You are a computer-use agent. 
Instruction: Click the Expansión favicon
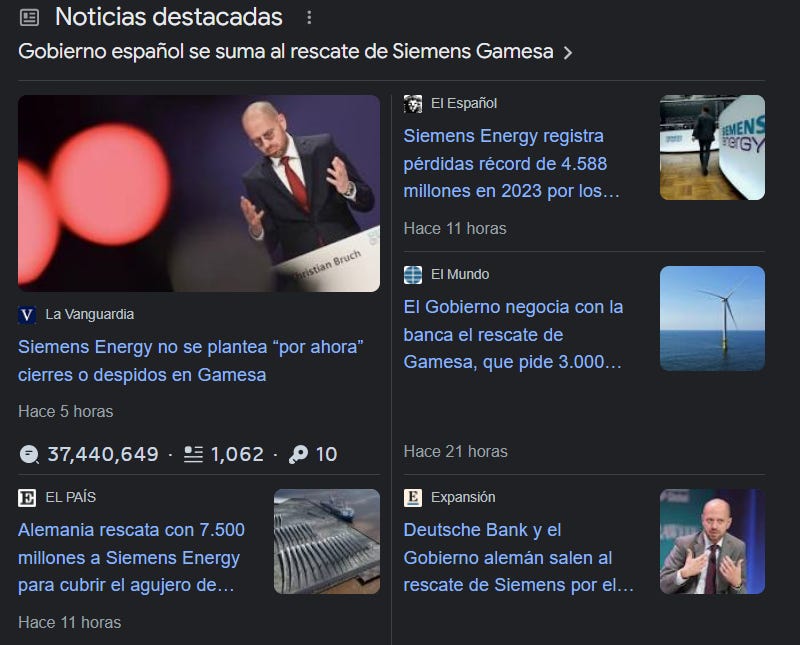coord(413,498)
